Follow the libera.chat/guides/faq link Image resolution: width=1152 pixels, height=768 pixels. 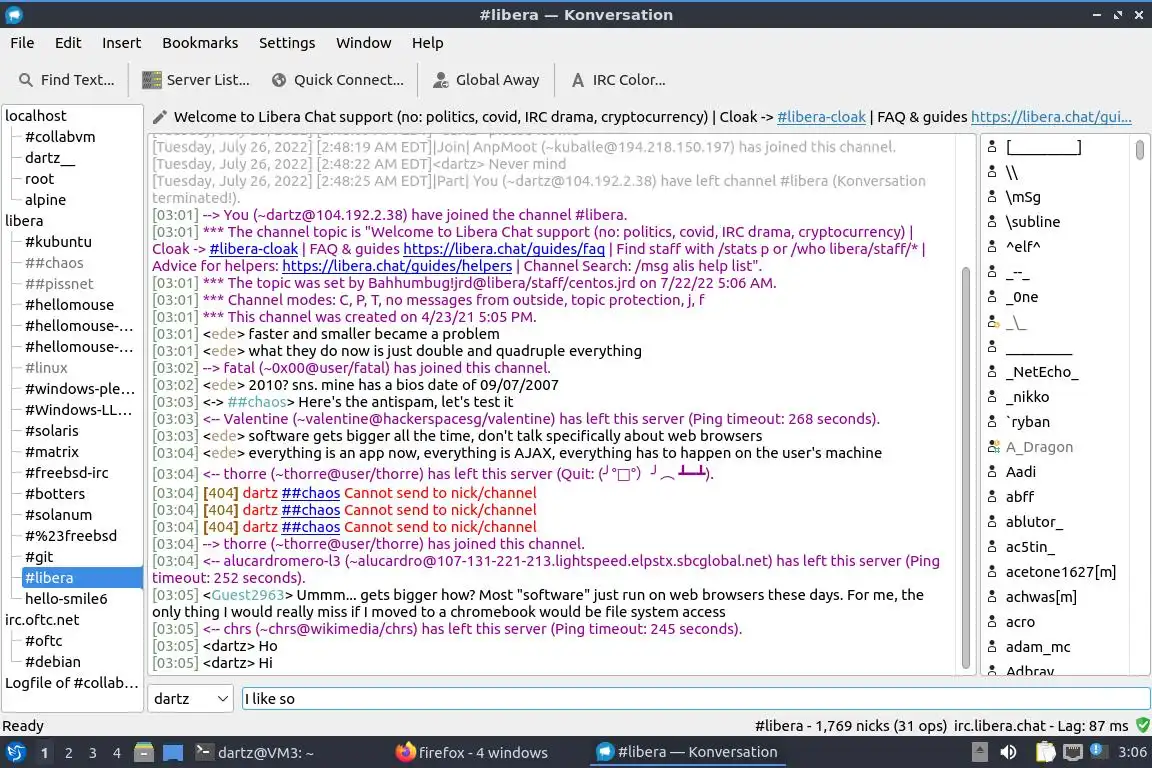(504, 249)
